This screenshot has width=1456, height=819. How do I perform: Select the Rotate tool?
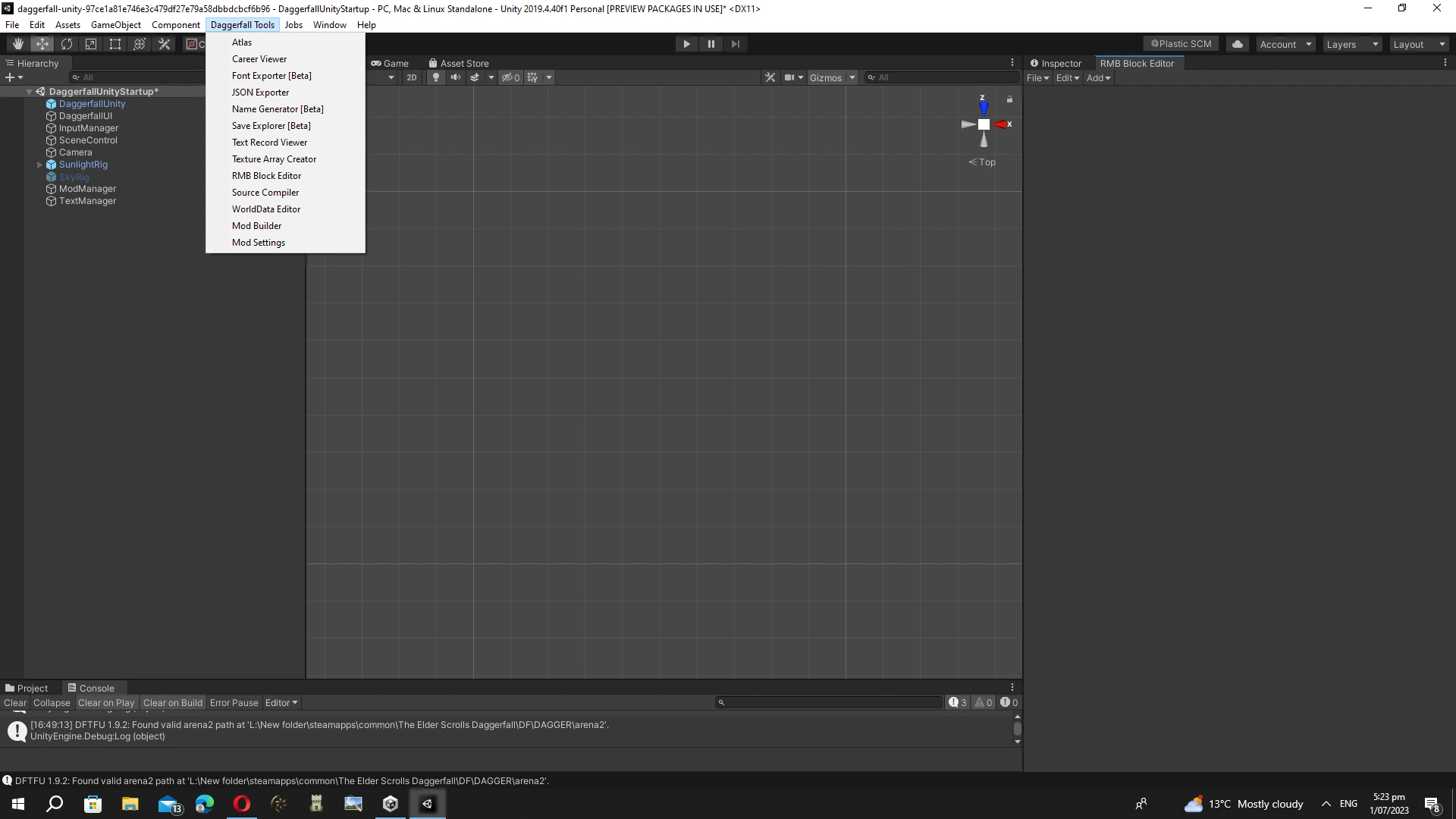[x=67, y=44]
